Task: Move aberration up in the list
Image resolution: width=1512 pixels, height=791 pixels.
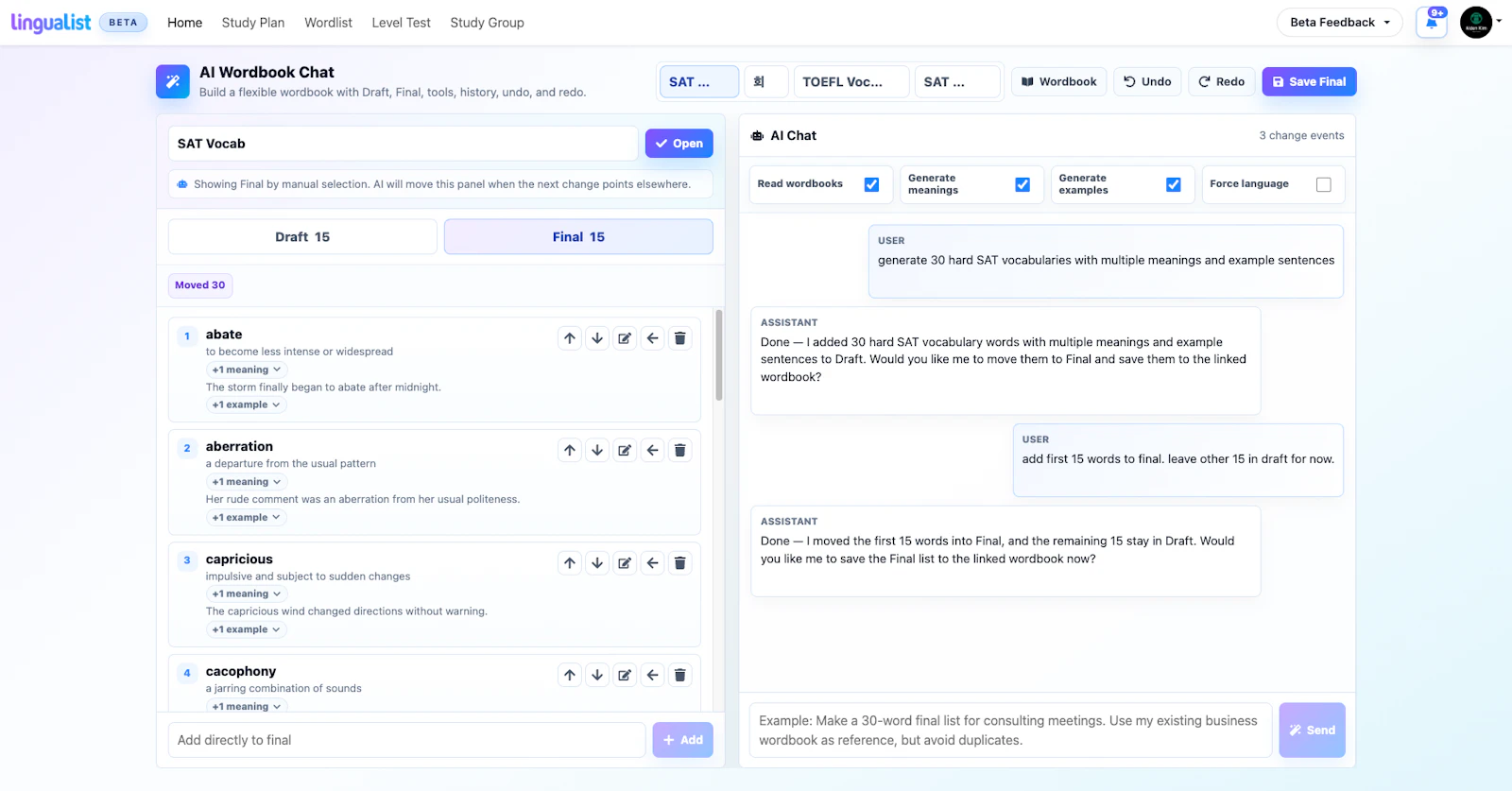Action: click(570, 451)
